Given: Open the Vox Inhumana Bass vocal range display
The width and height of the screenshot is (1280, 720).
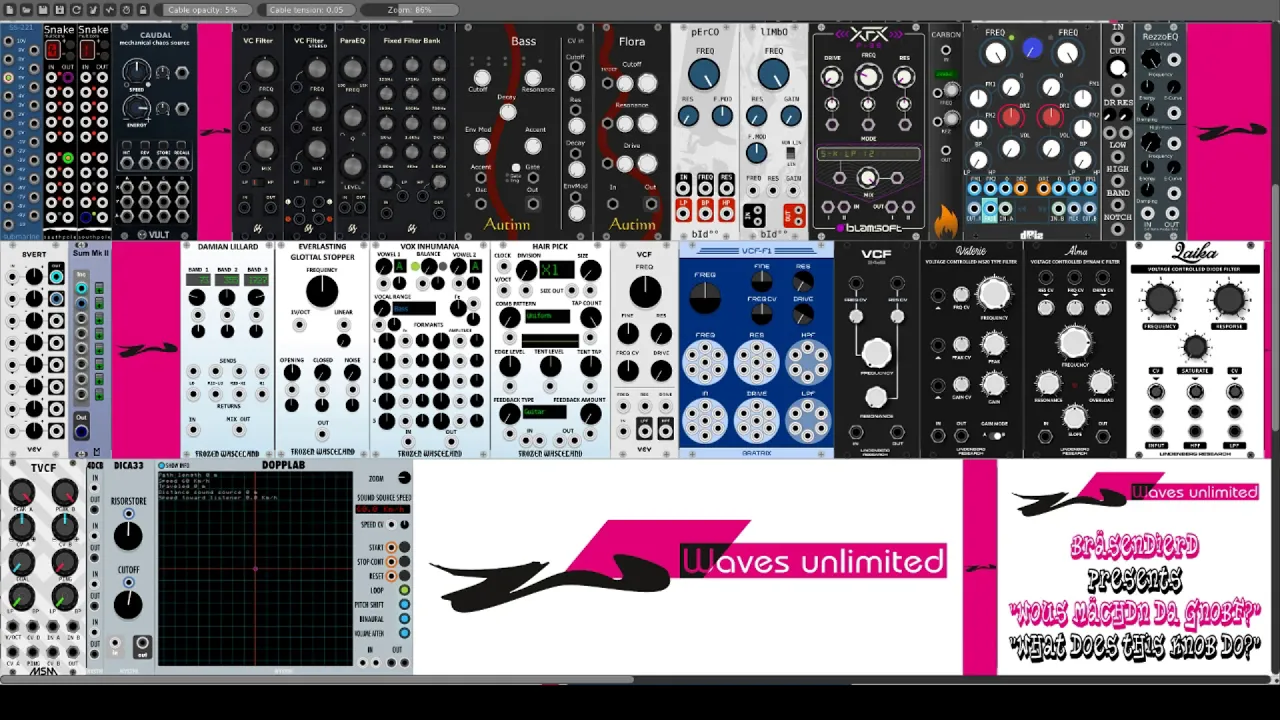Looking at the screenshot, I should click(x=414, y=309).
